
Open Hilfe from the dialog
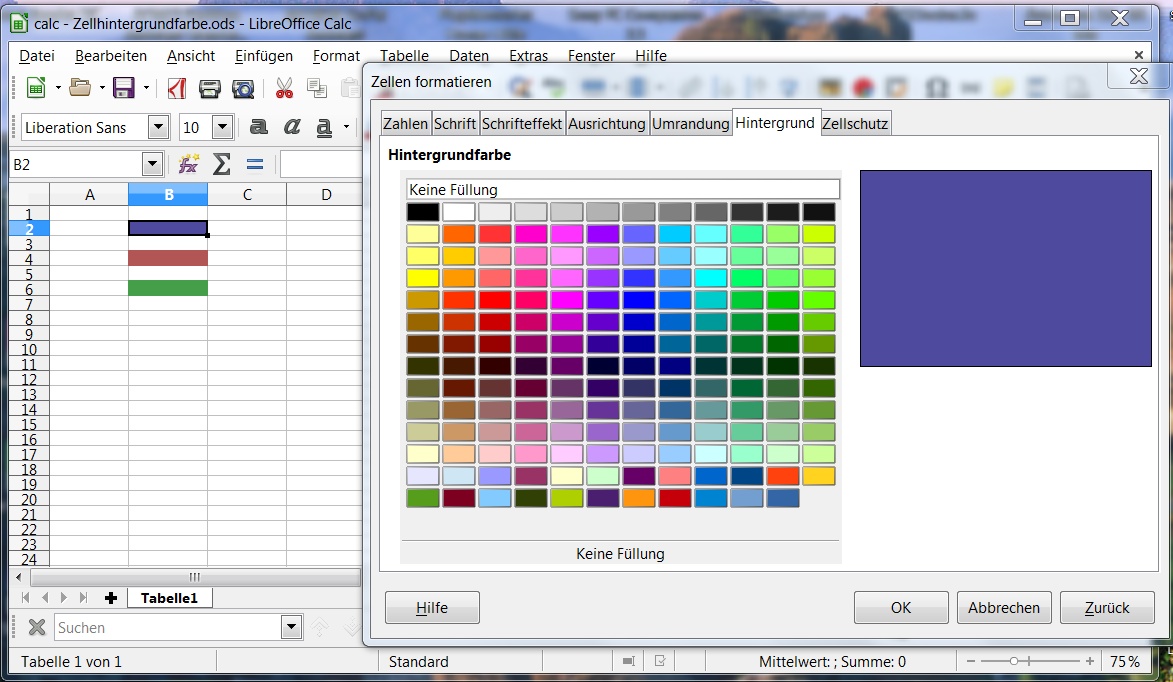(431, 607)
